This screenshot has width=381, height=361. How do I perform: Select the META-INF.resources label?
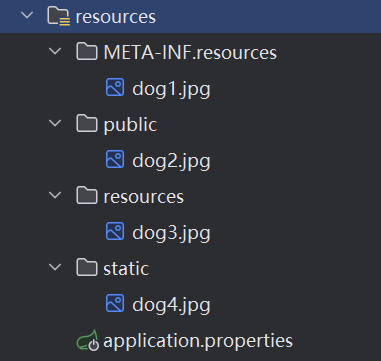click(x=190, y=53)
